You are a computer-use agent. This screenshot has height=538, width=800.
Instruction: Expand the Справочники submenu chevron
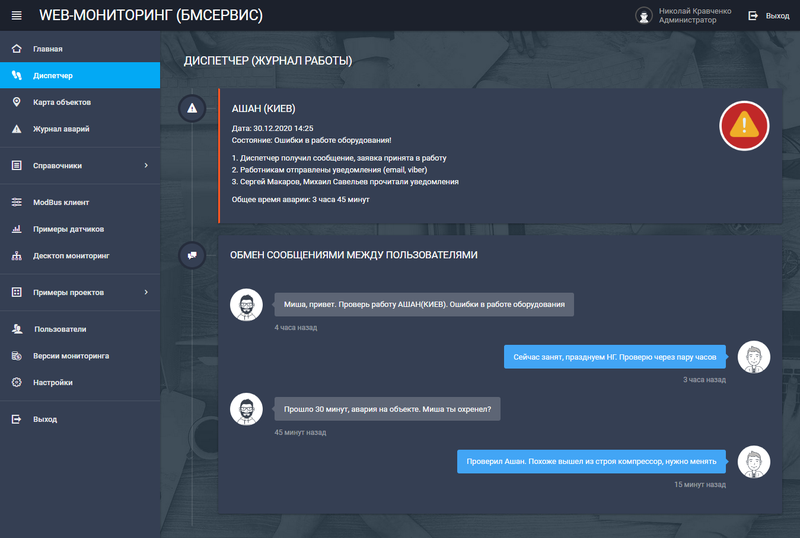[146, 165]
